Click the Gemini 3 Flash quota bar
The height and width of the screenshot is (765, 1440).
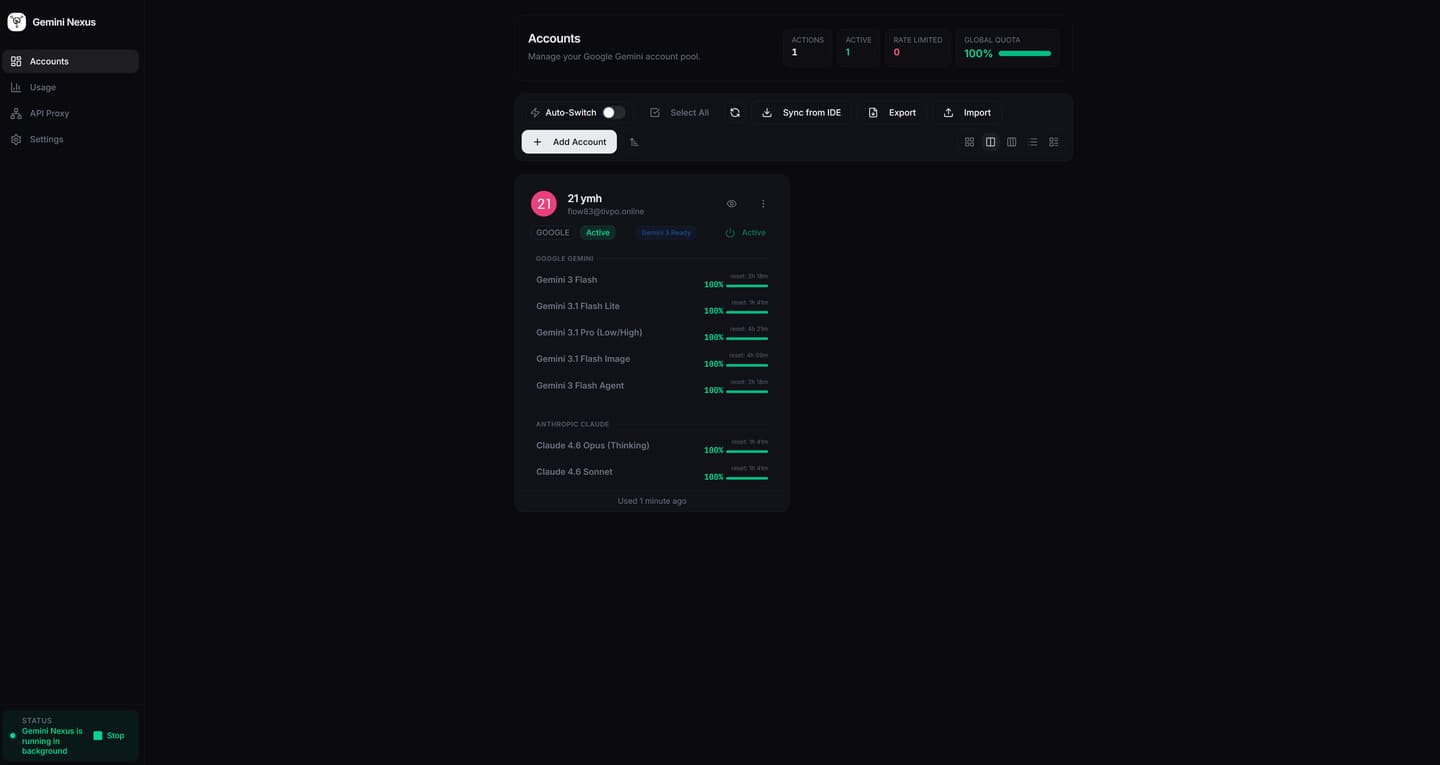click(747, 286)
